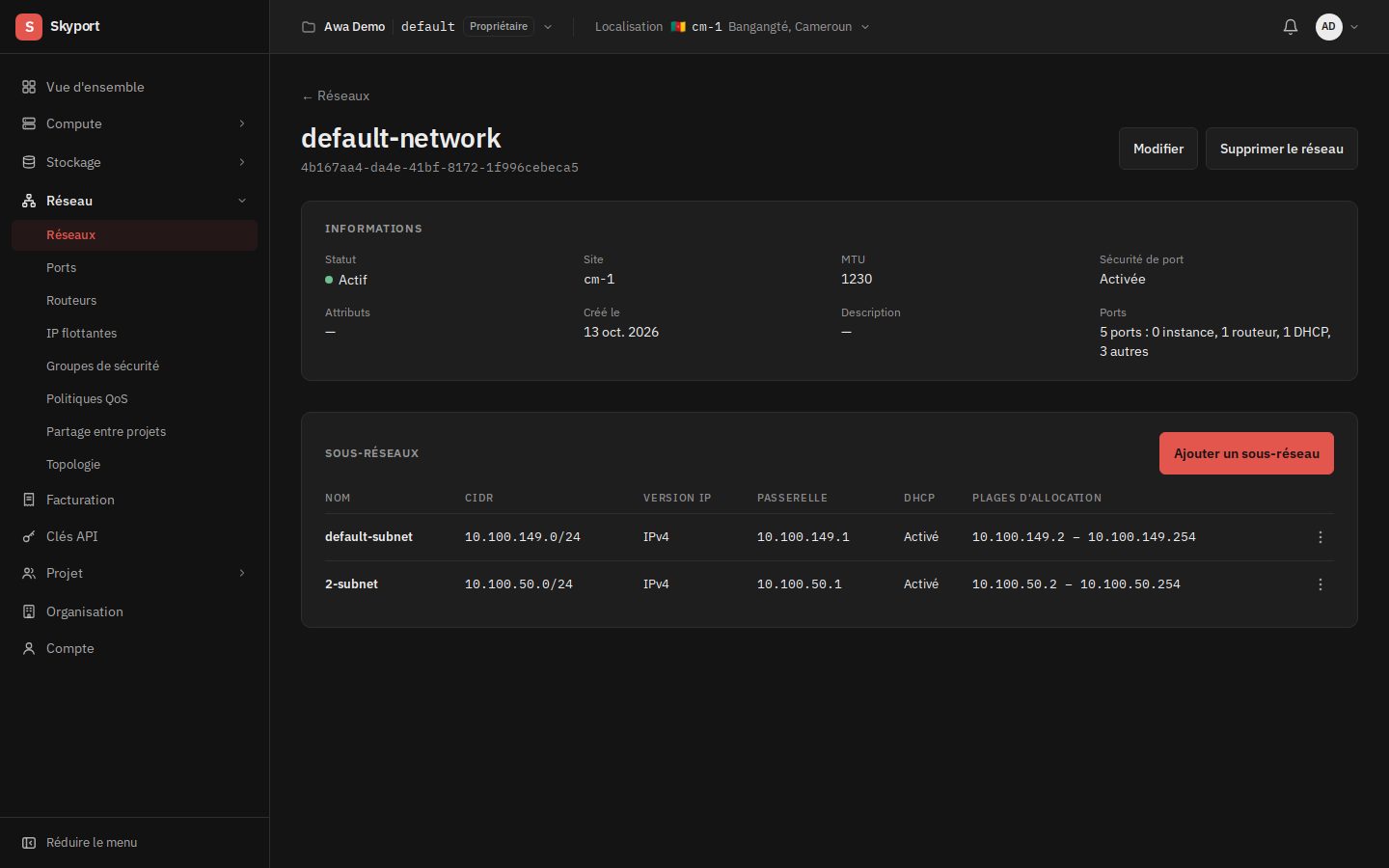Click the 2-subnet name cell
The height and width of the screenshot is (868, 1389).
351,584
